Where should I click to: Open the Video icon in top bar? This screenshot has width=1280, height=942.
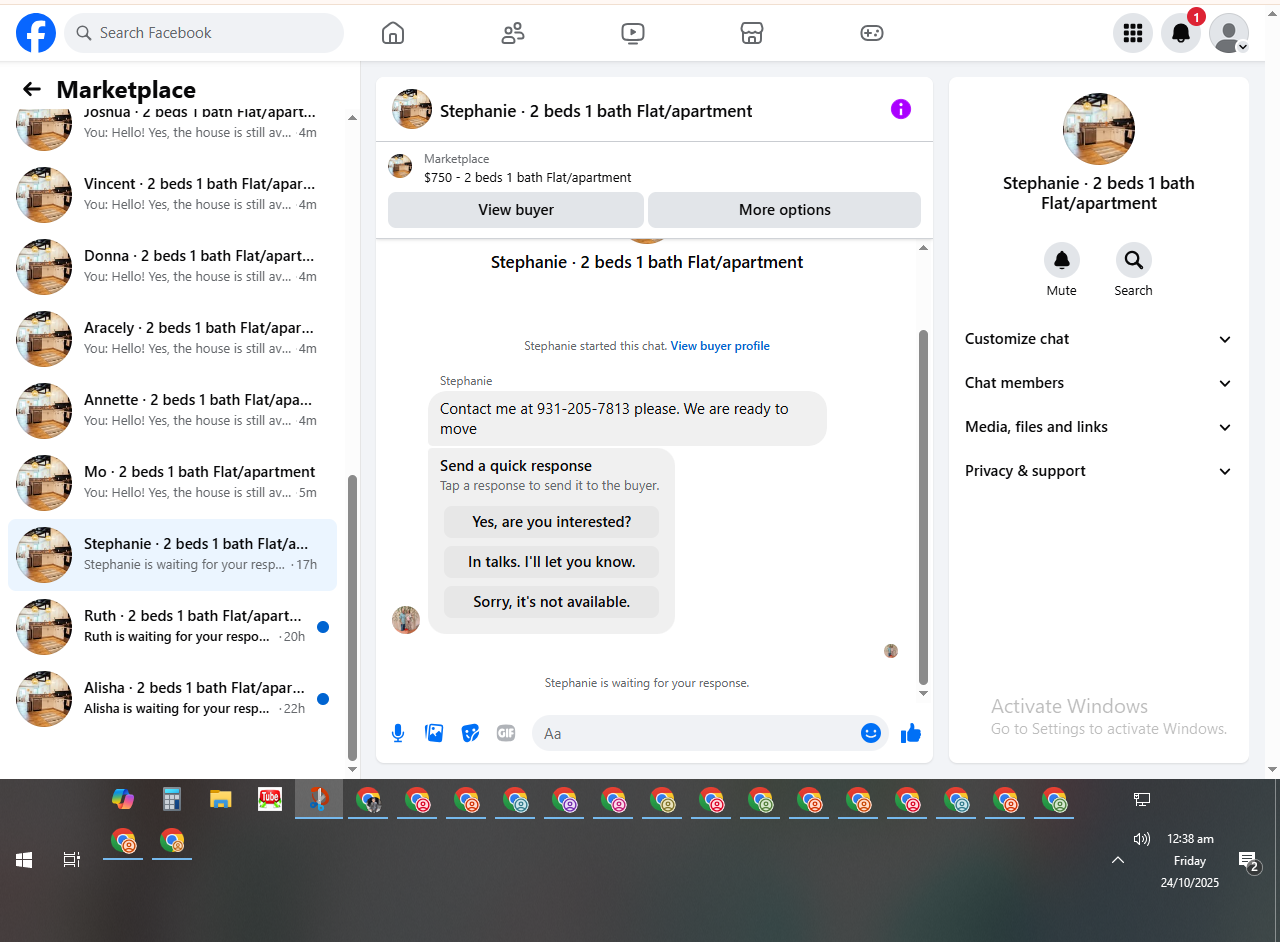(633, 33)
